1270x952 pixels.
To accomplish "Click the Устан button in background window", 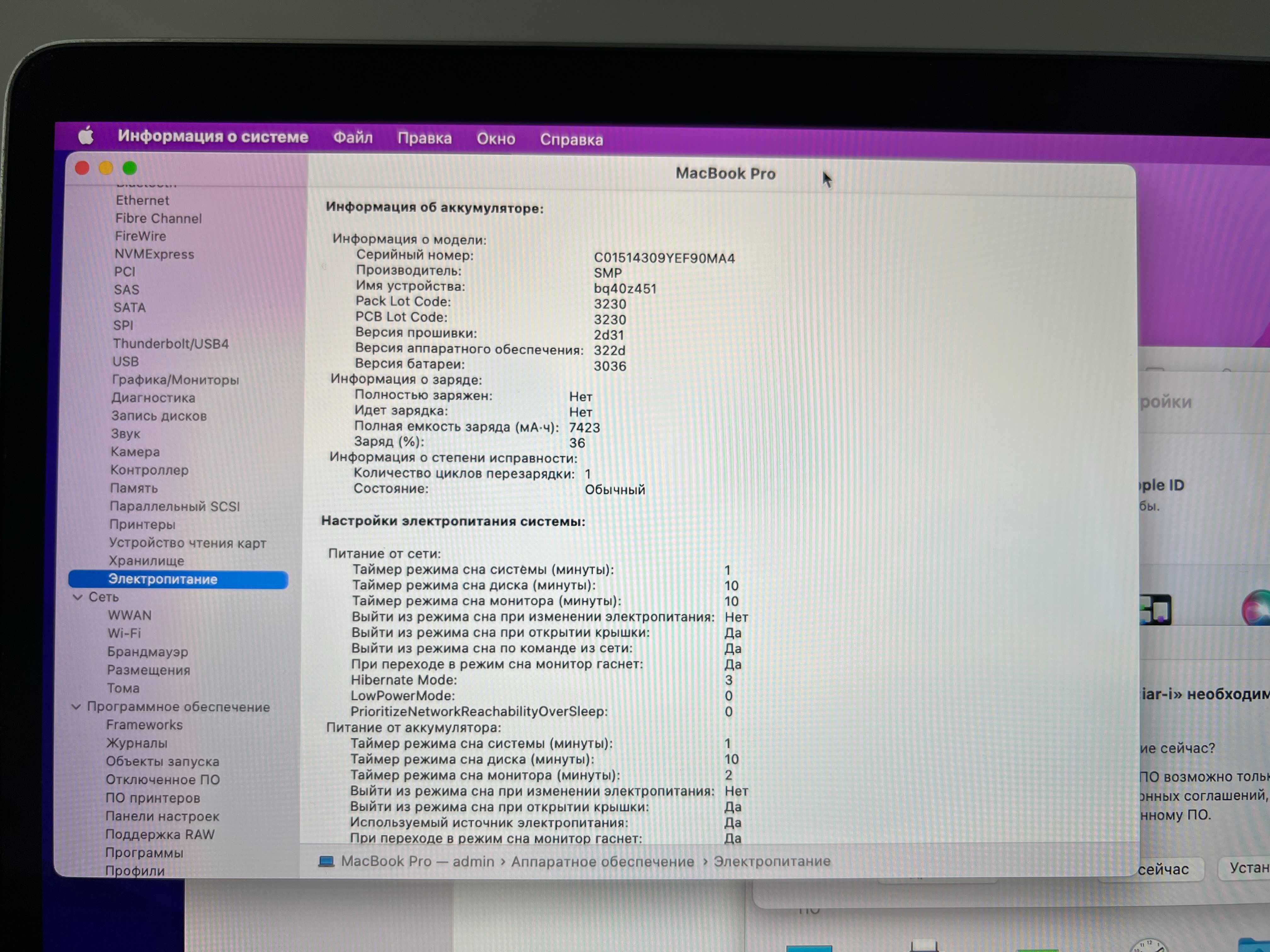I will 1244,868.
